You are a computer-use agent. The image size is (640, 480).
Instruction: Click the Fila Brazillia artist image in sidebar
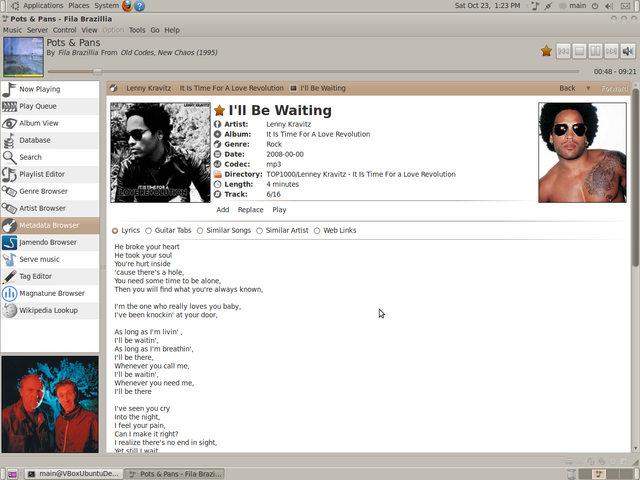tap(50, 404)
